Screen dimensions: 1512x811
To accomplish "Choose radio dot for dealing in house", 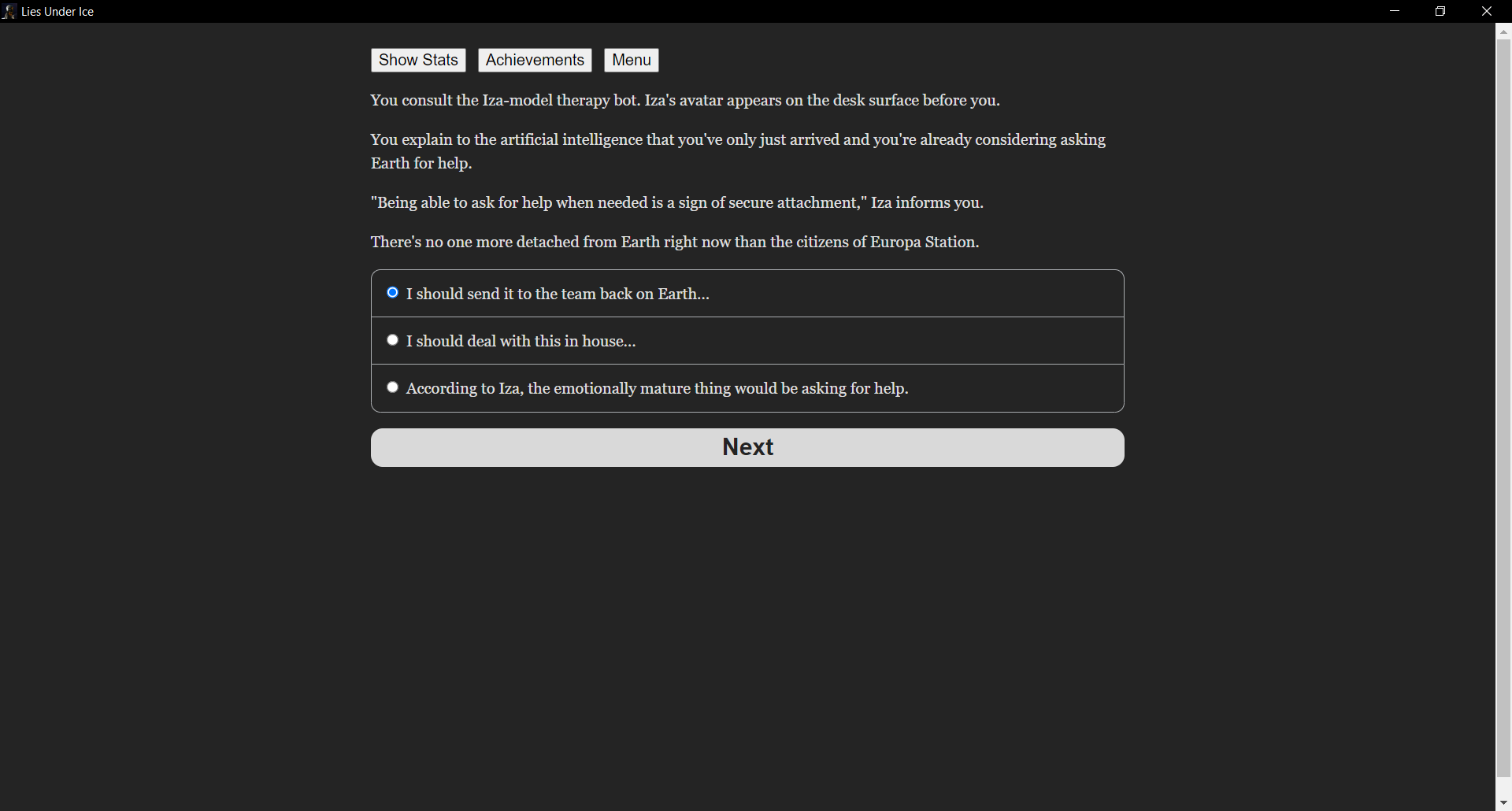I will (392, 340).
